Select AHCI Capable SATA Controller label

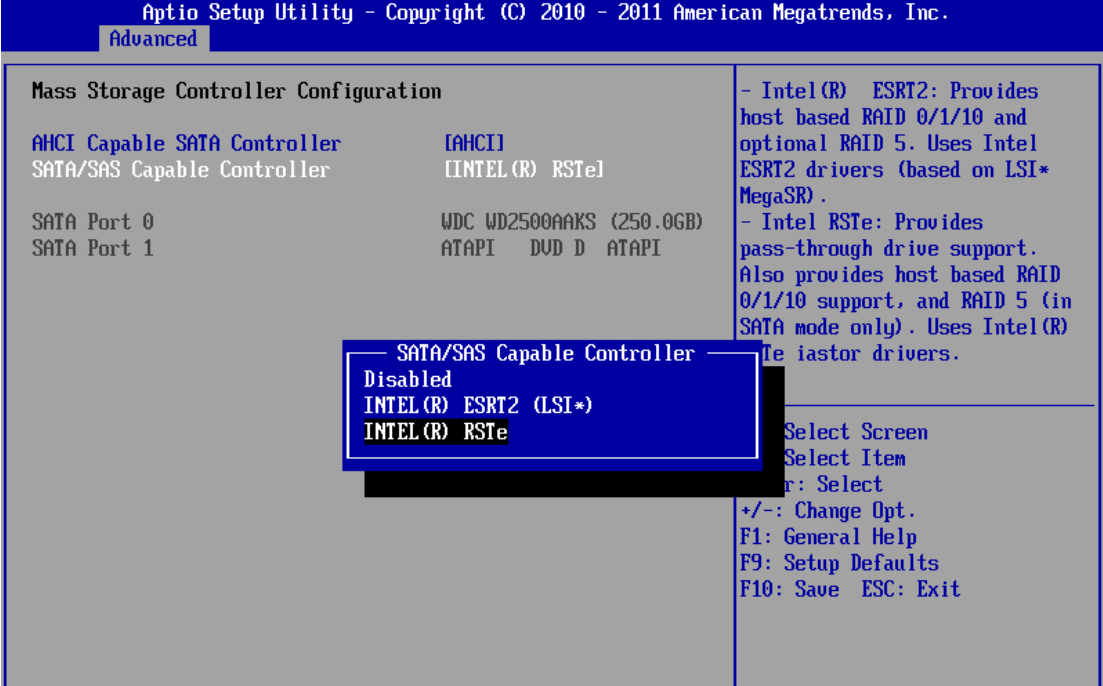point(186,144)
